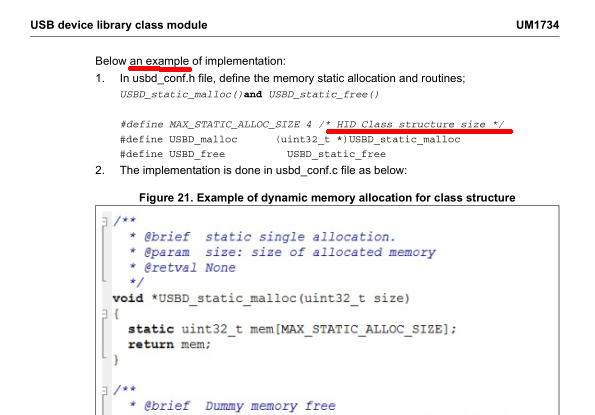Click the '@brief Dummy memory free' comment line
The height and width of the screenshot is (415, 595).
pos(232,406)
